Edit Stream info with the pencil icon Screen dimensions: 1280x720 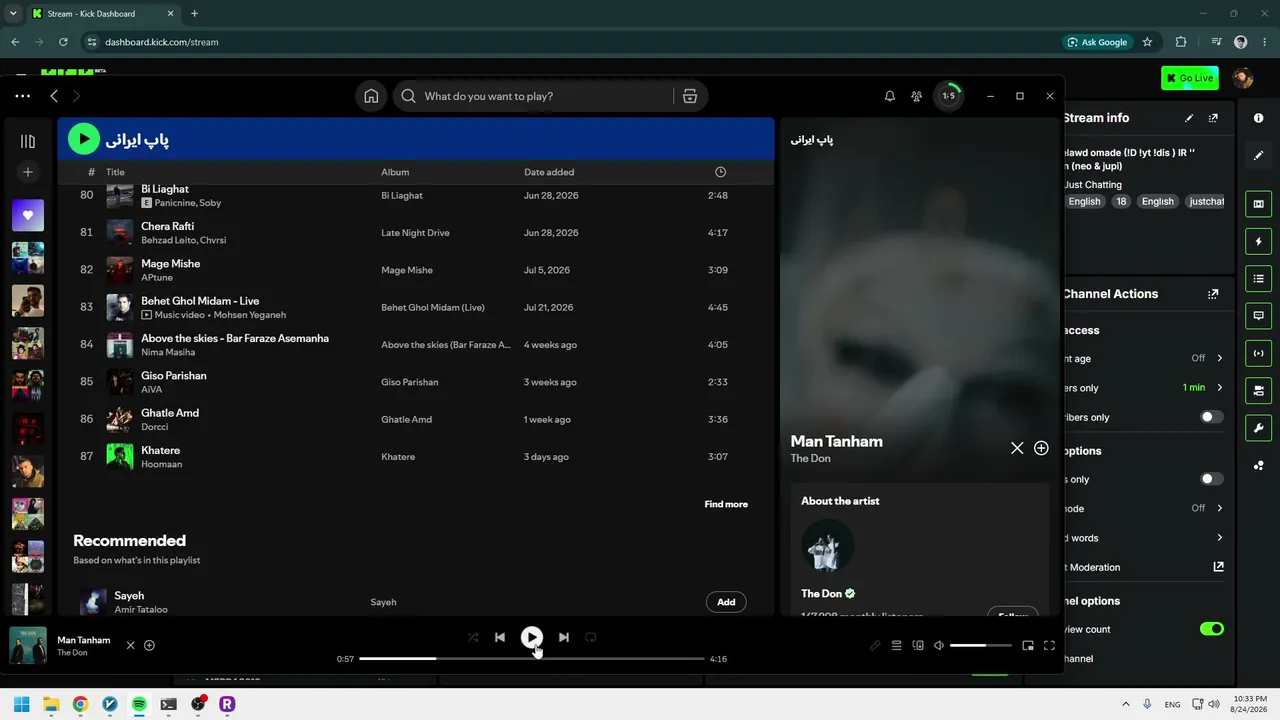click(1189, 118)
